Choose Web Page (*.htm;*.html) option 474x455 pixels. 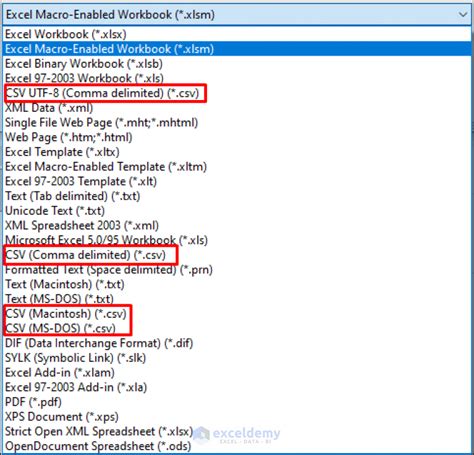click(237, 137)
